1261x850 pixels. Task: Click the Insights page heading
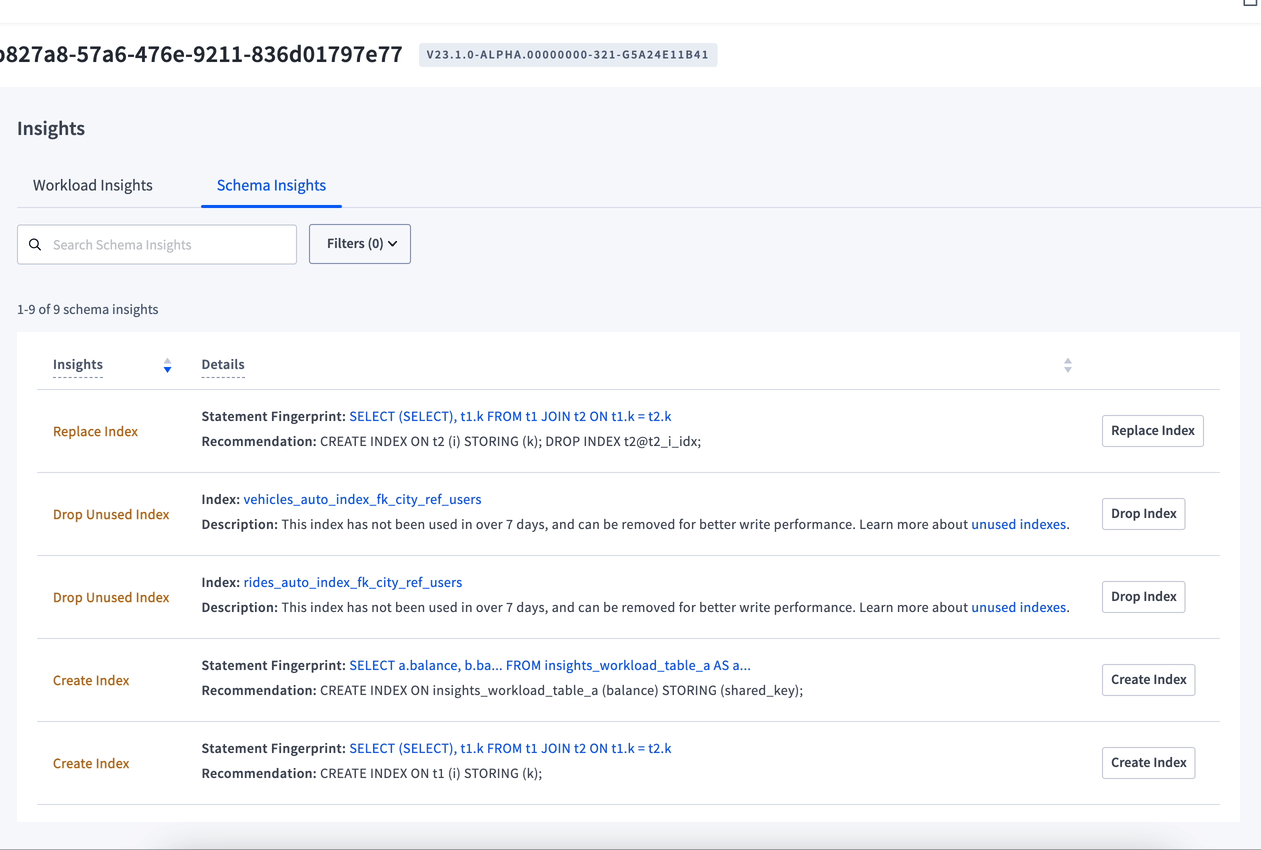(51, 128)
